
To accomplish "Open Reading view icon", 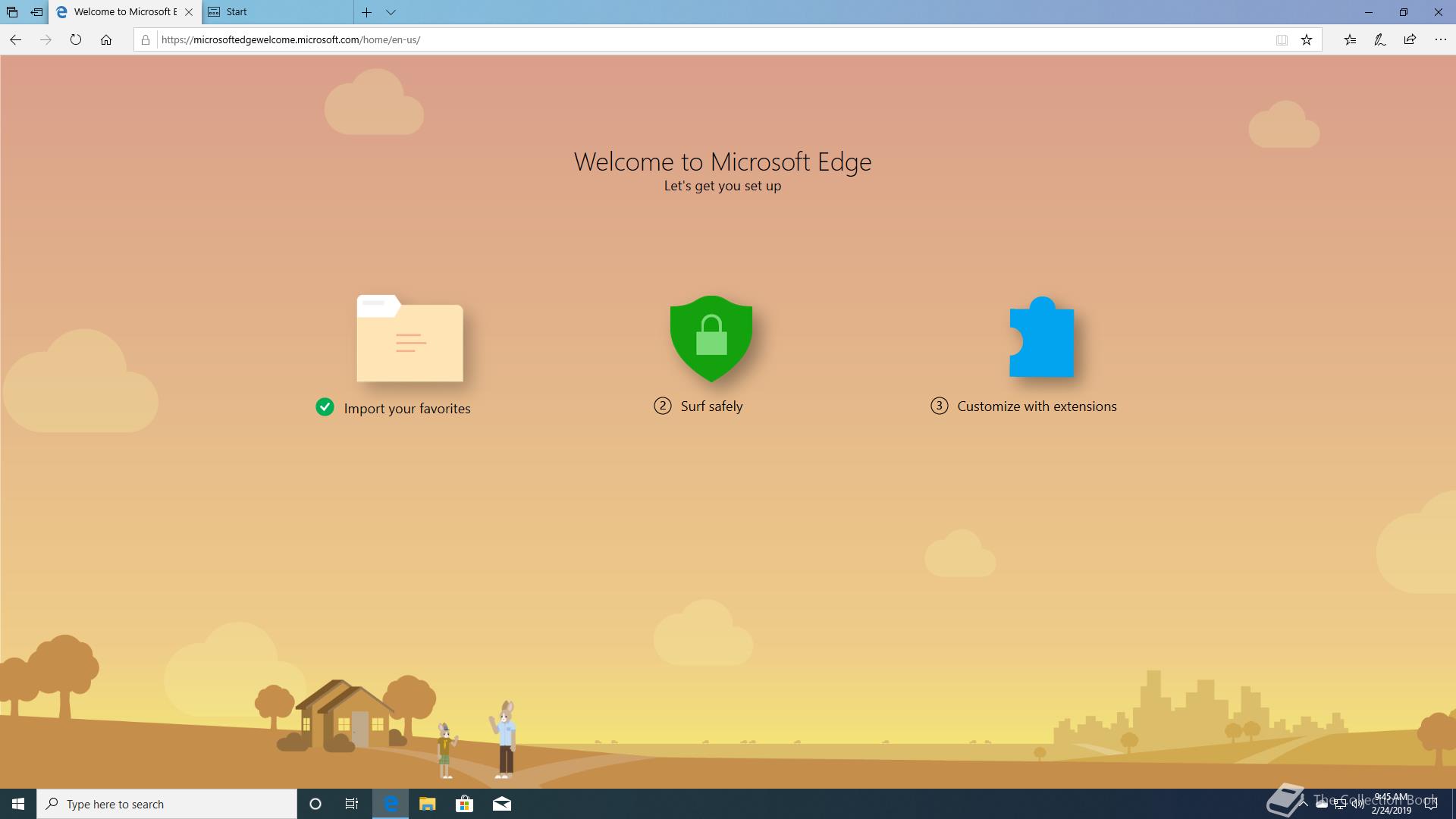I will pos(1282,39).
